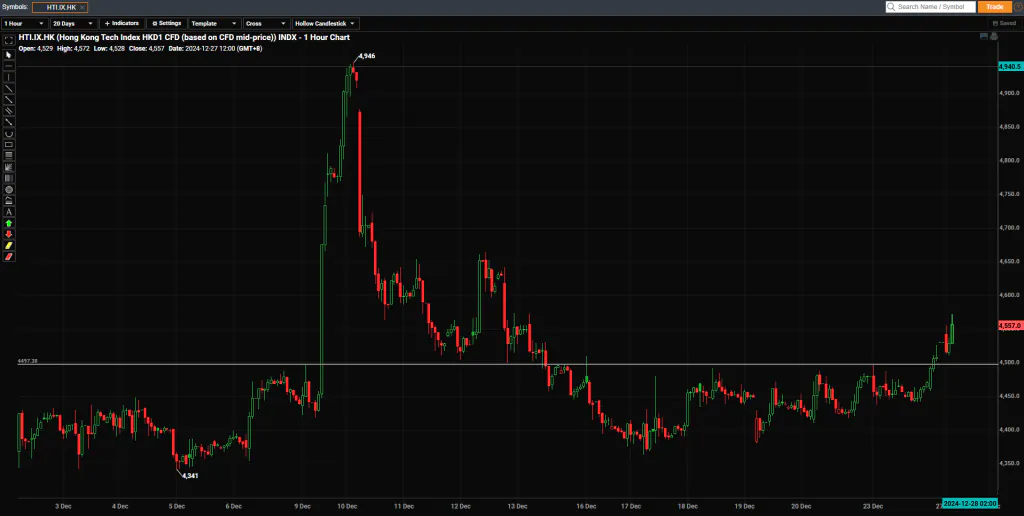
Task: Open the help question mark icon
Action: (x=1020, y=7)
